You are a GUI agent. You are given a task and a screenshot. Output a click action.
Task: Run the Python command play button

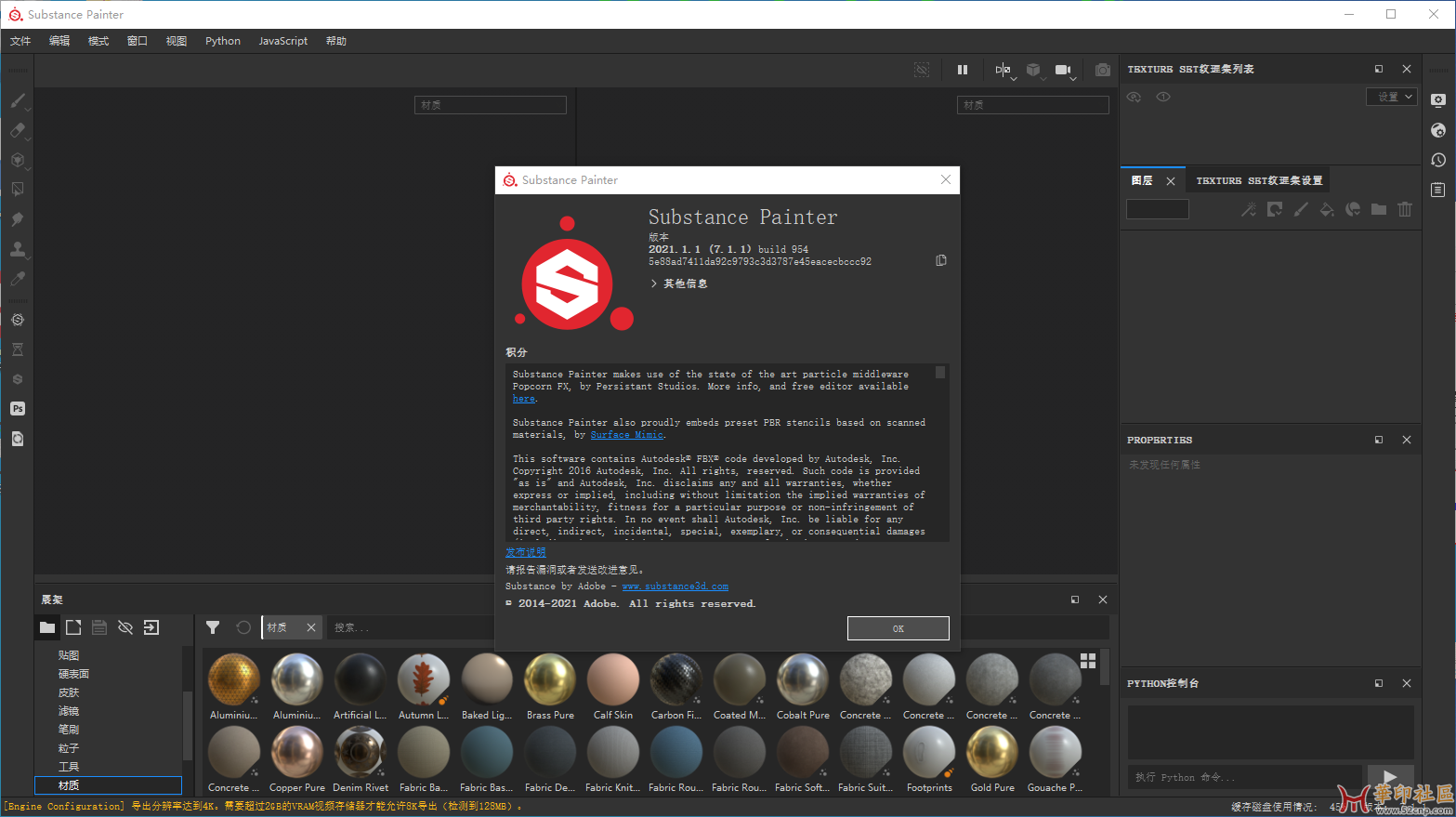[1390, 777]
